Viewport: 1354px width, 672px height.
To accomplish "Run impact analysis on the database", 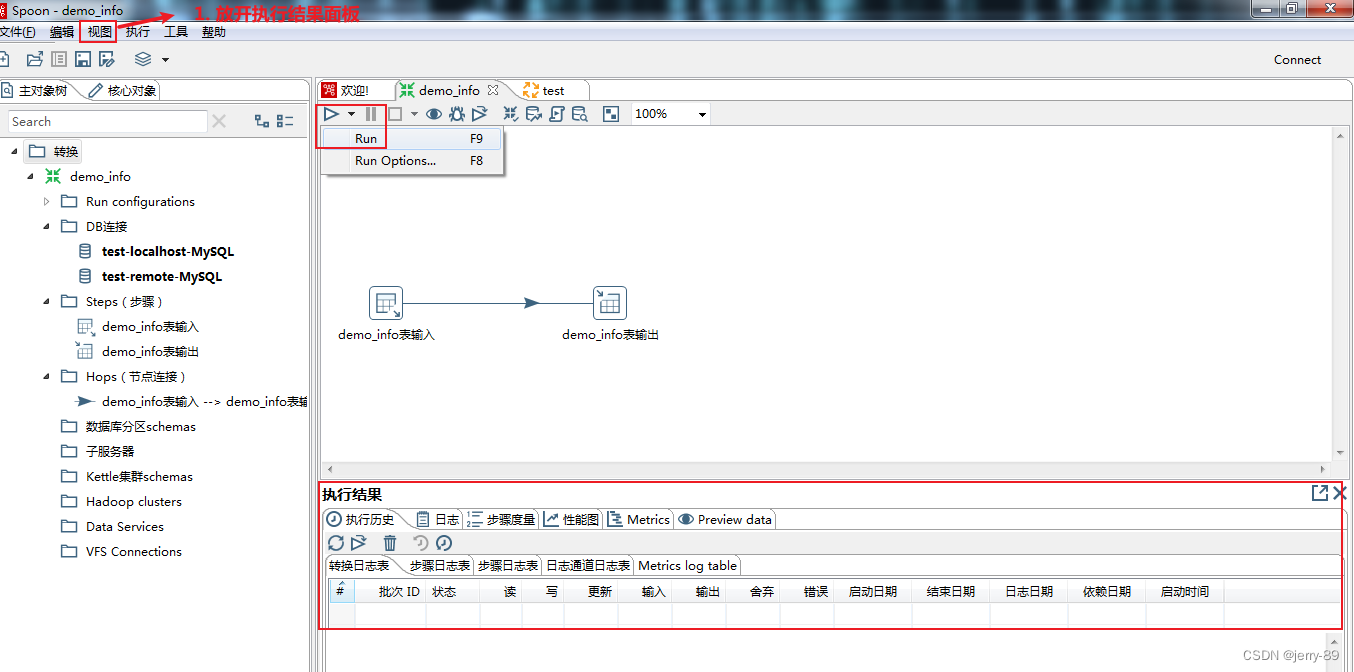I will pyautogui.click(x=534, y=114).
